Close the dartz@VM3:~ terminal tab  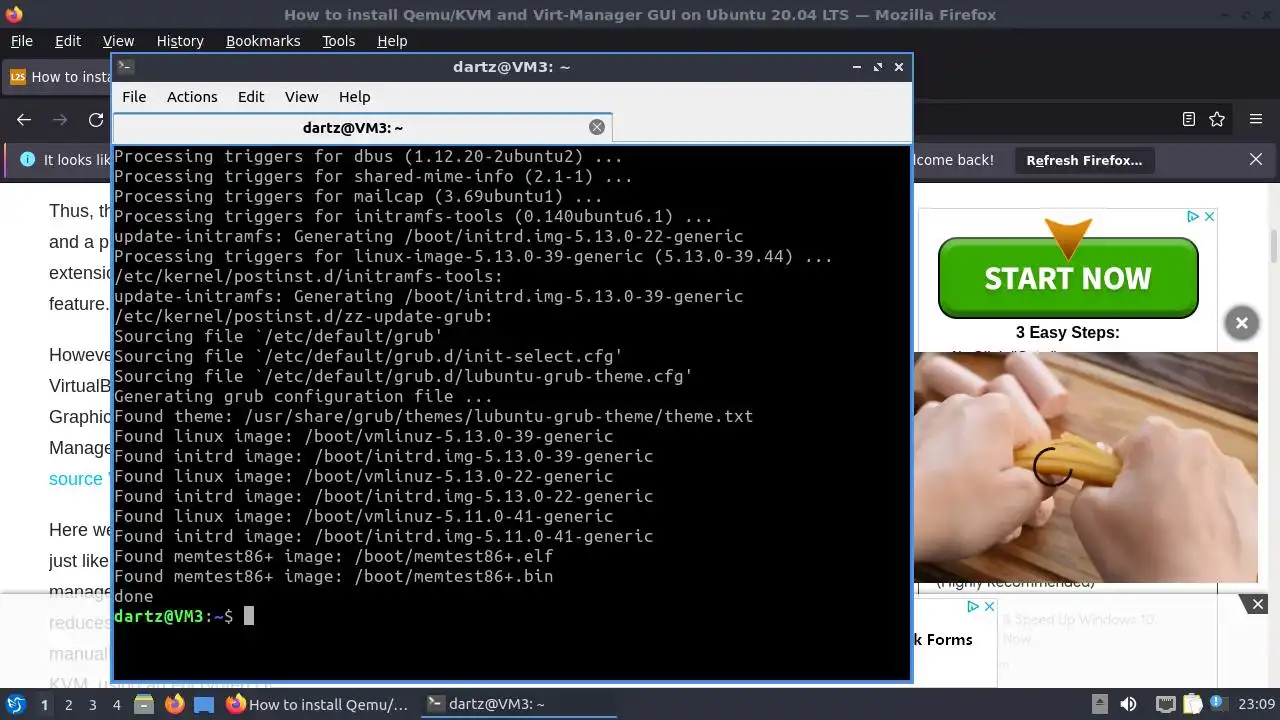(597, 127)
